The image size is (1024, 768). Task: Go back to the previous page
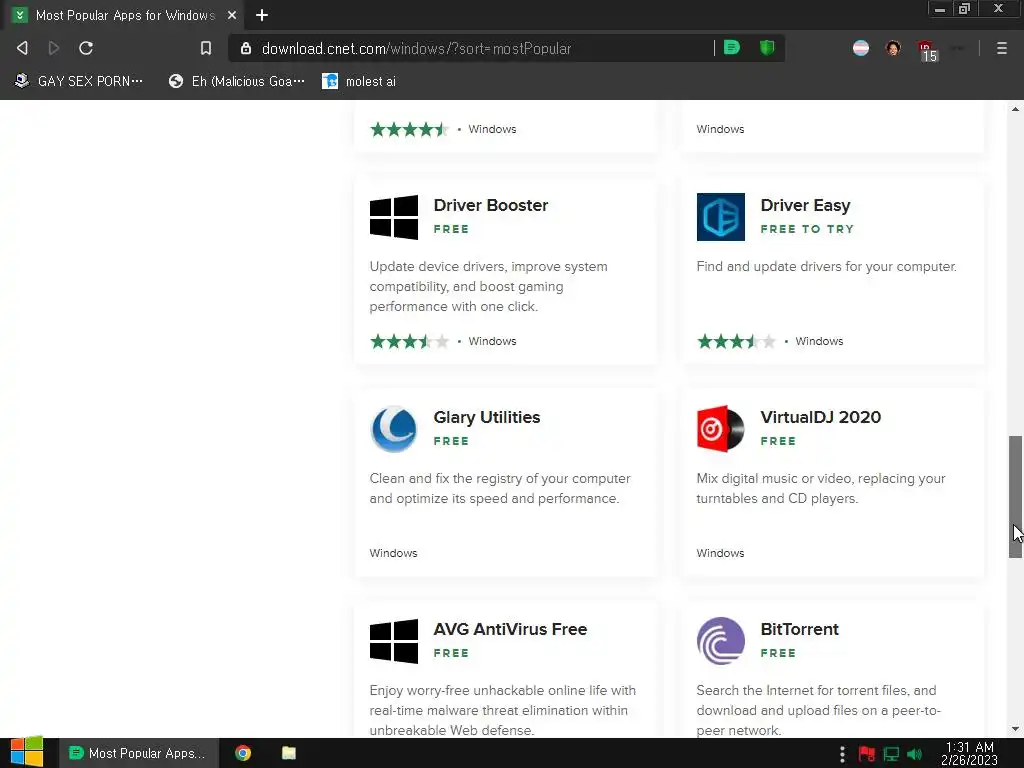click(22, 48)
